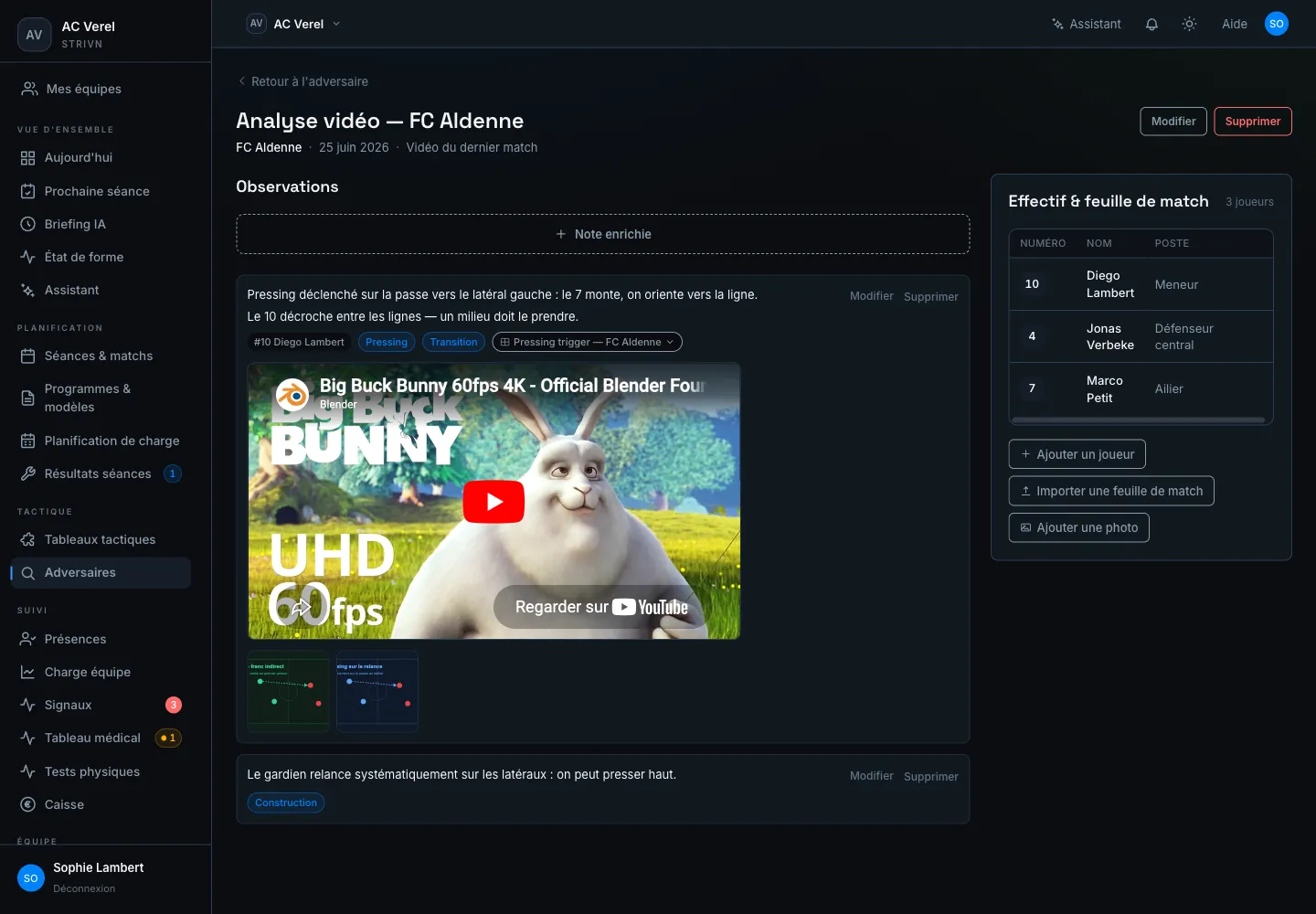This screenshot has height=914, width=1316.
Task: Click Supprimer on the gardien relance note
Action: 931,776
